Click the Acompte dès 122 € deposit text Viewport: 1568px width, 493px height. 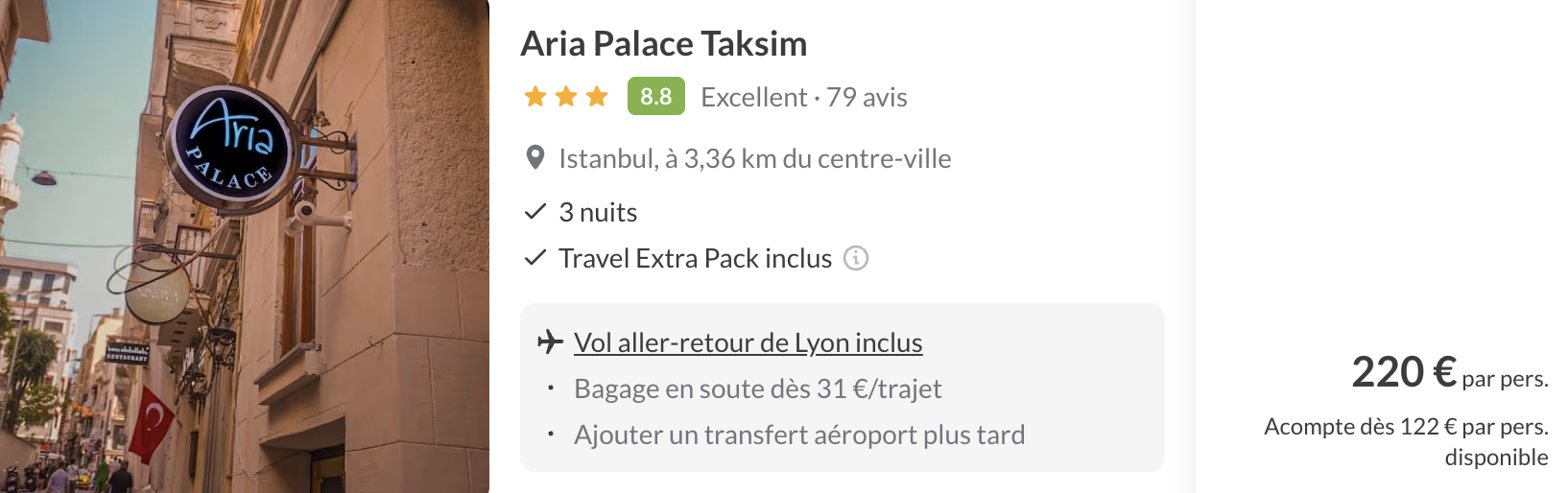click(1405, 427)
